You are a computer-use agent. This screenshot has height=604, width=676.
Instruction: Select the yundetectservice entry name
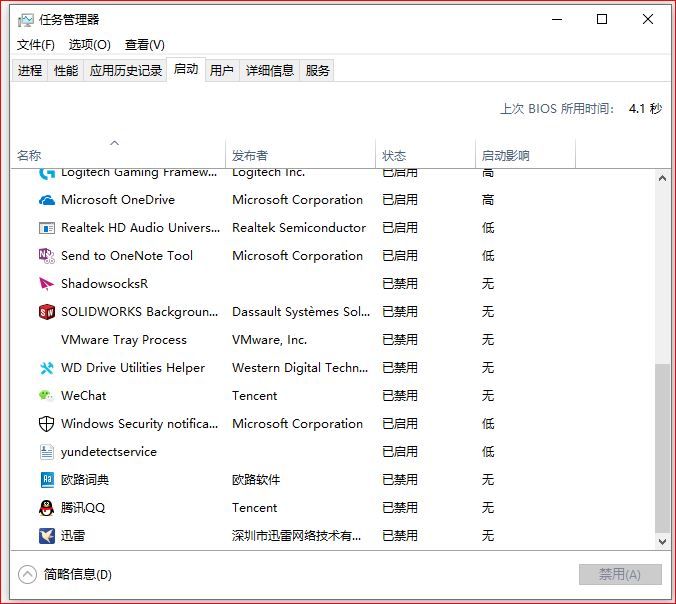pyautogui.click(x=109, y=452)
